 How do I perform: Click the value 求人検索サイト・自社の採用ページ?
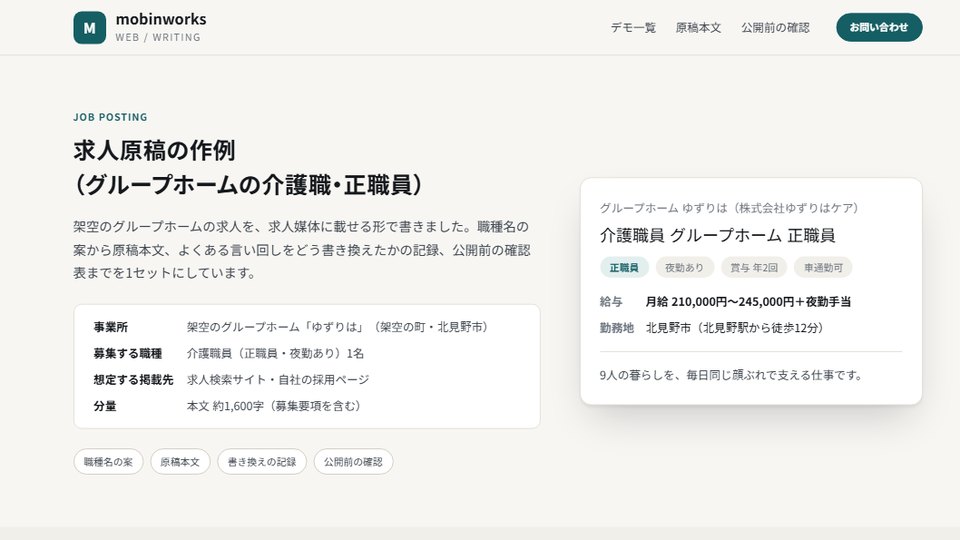click(x=278, y=380)
